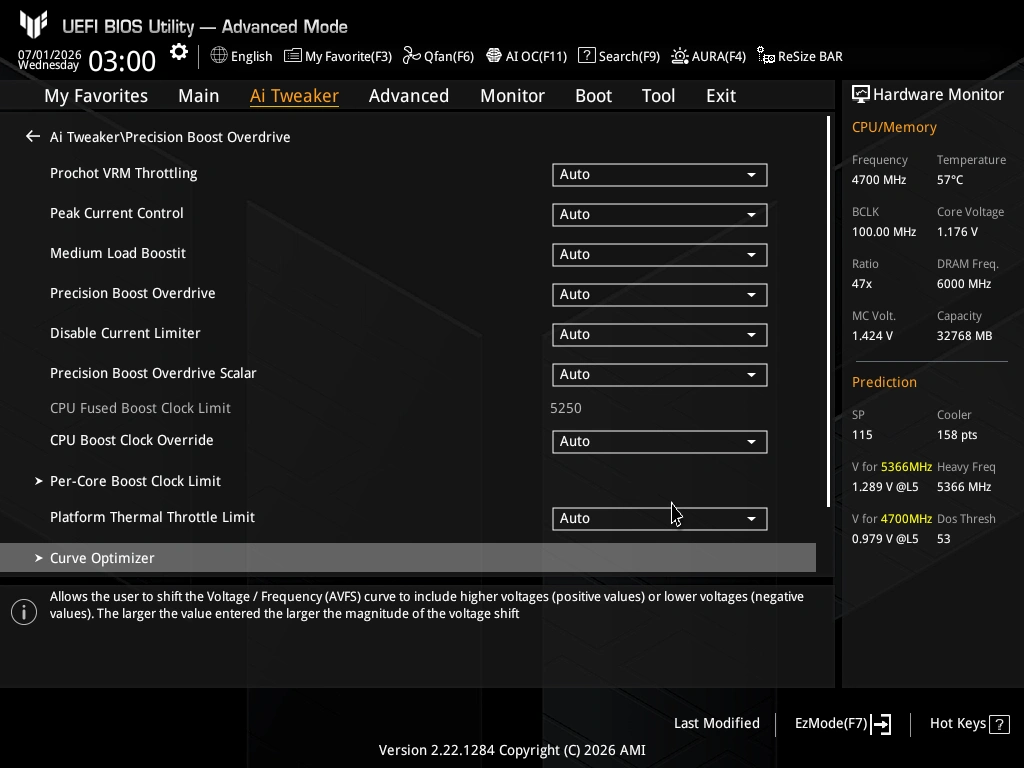Click the Hot Keys question mark icon

pyautogui.click(x=999, y=724)
